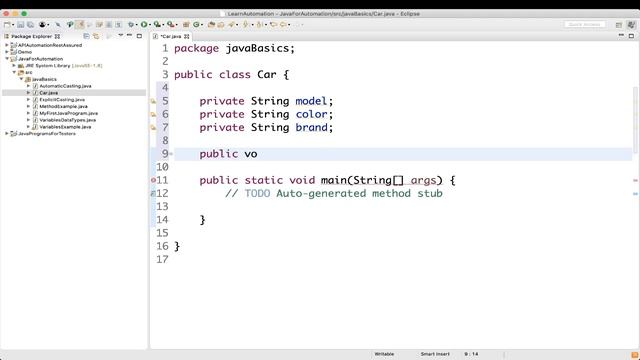This screenshot has height=360, width=640.
Task: Click the Open Perspective icon
Action: pyautogui.click(x=619, y=25)
